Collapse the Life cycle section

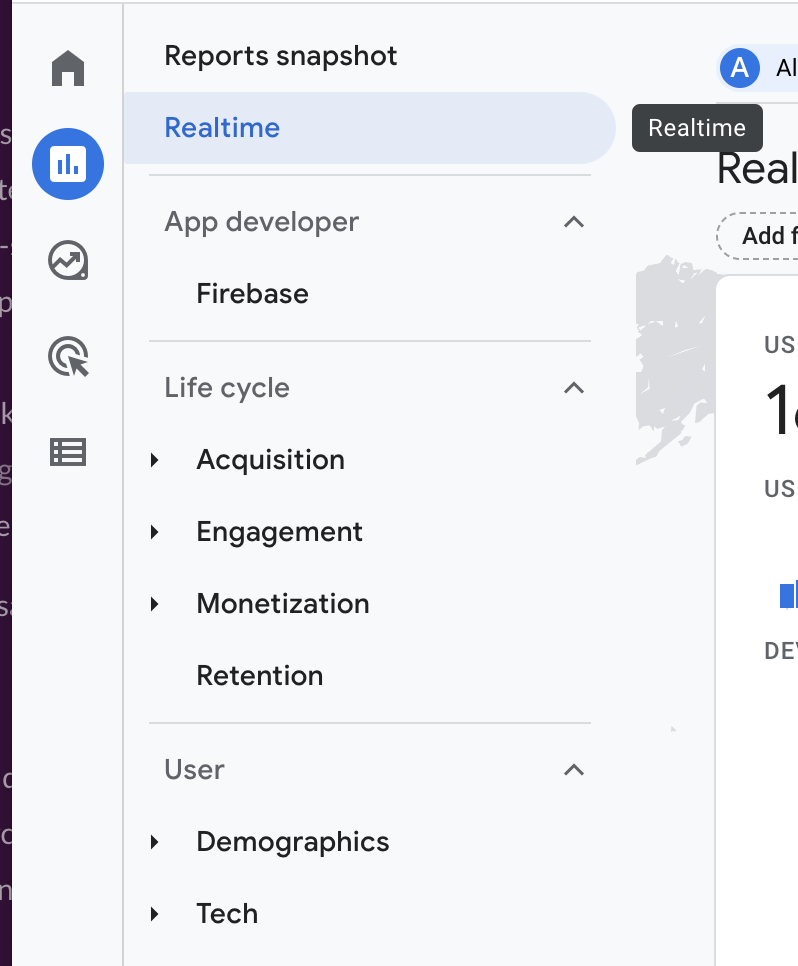(x=573, y=388)
